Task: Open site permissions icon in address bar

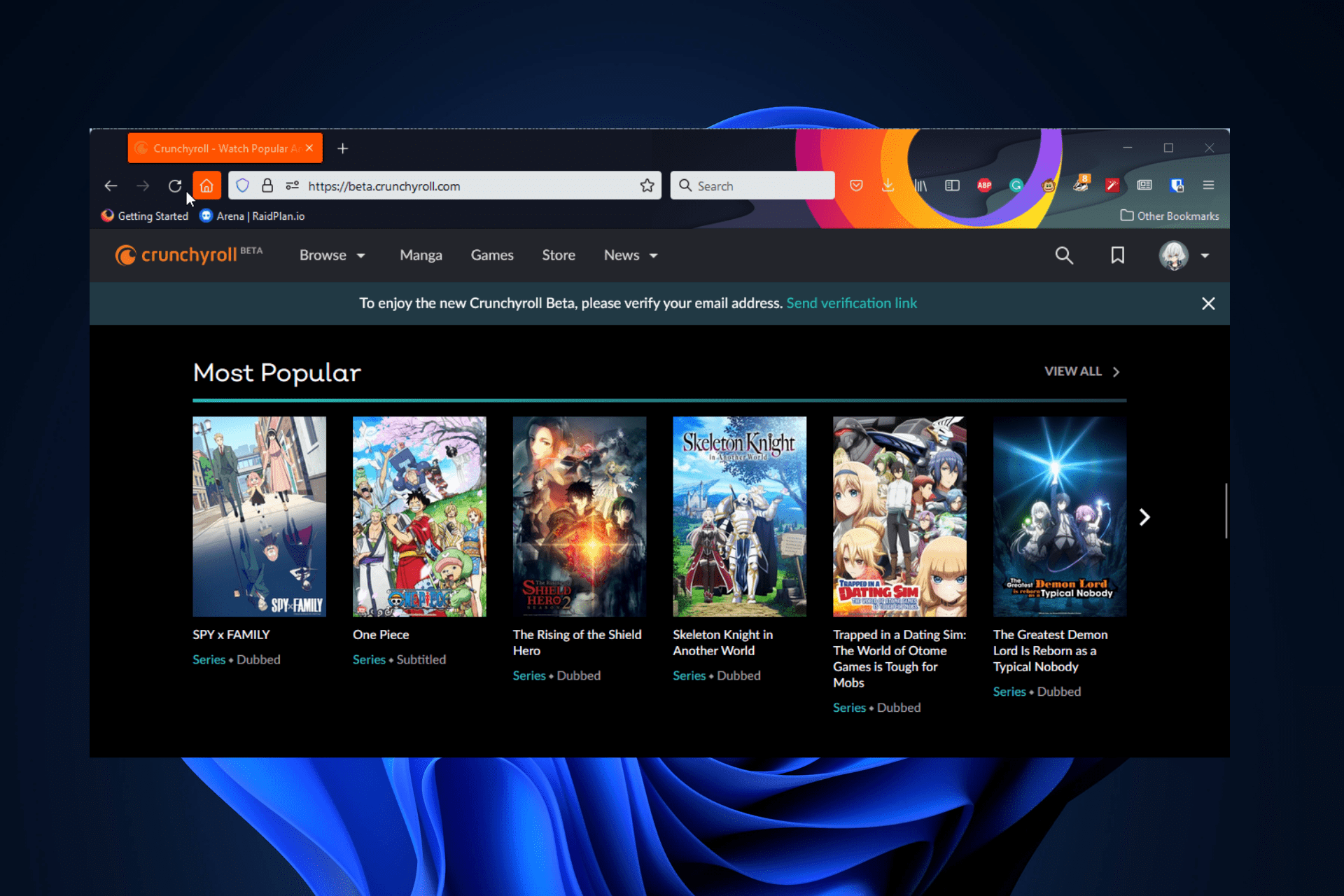Action: pyautogui.click(x=292, y=185)
